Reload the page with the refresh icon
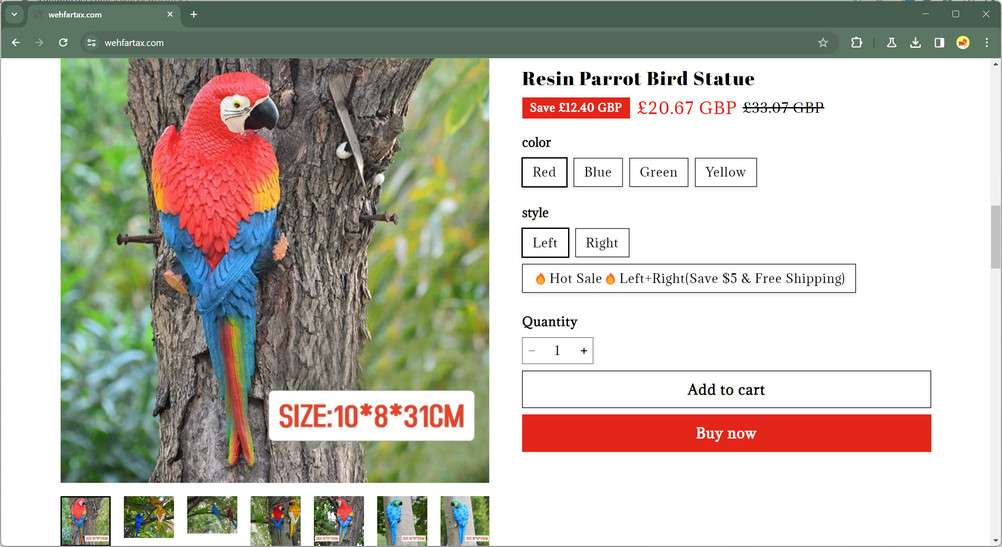Viewport: 1002px width, 547px height. click(63, 42)
